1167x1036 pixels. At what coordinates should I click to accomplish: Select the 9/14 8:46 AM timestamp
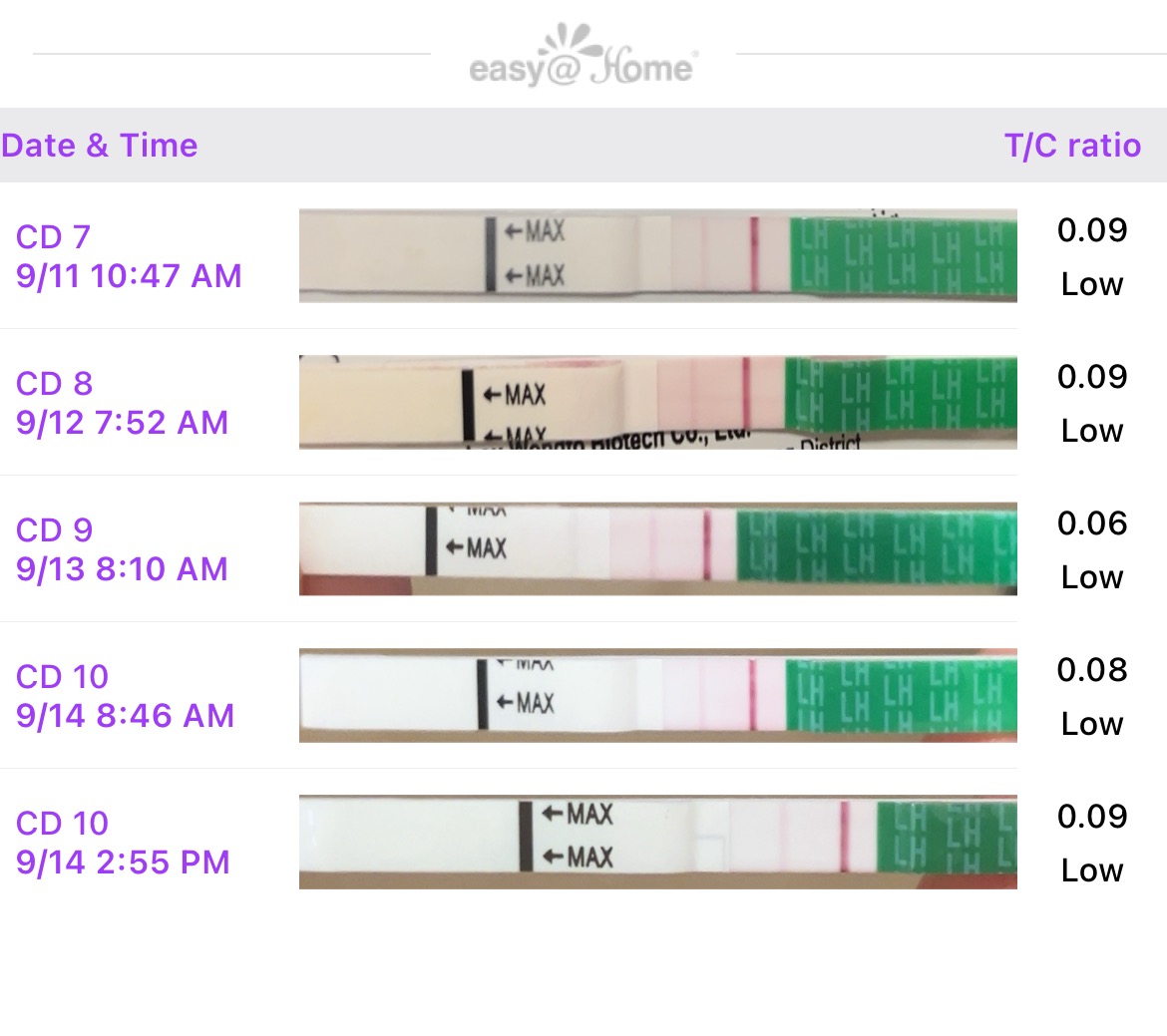[125, 716]
